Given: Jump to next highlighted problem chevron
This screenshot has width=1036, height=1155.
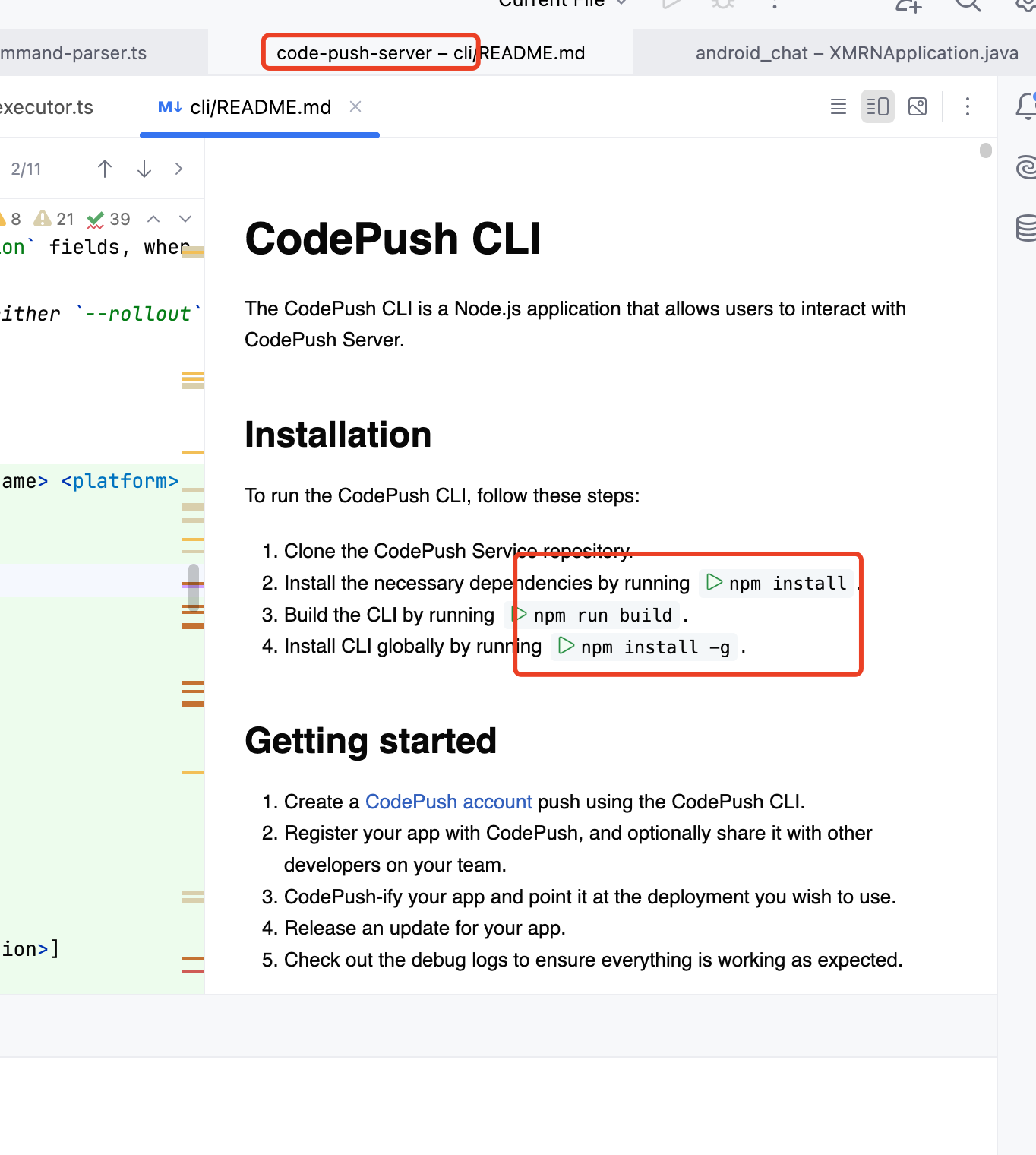Looking at the screenshot, I should (x=185, y=219).
